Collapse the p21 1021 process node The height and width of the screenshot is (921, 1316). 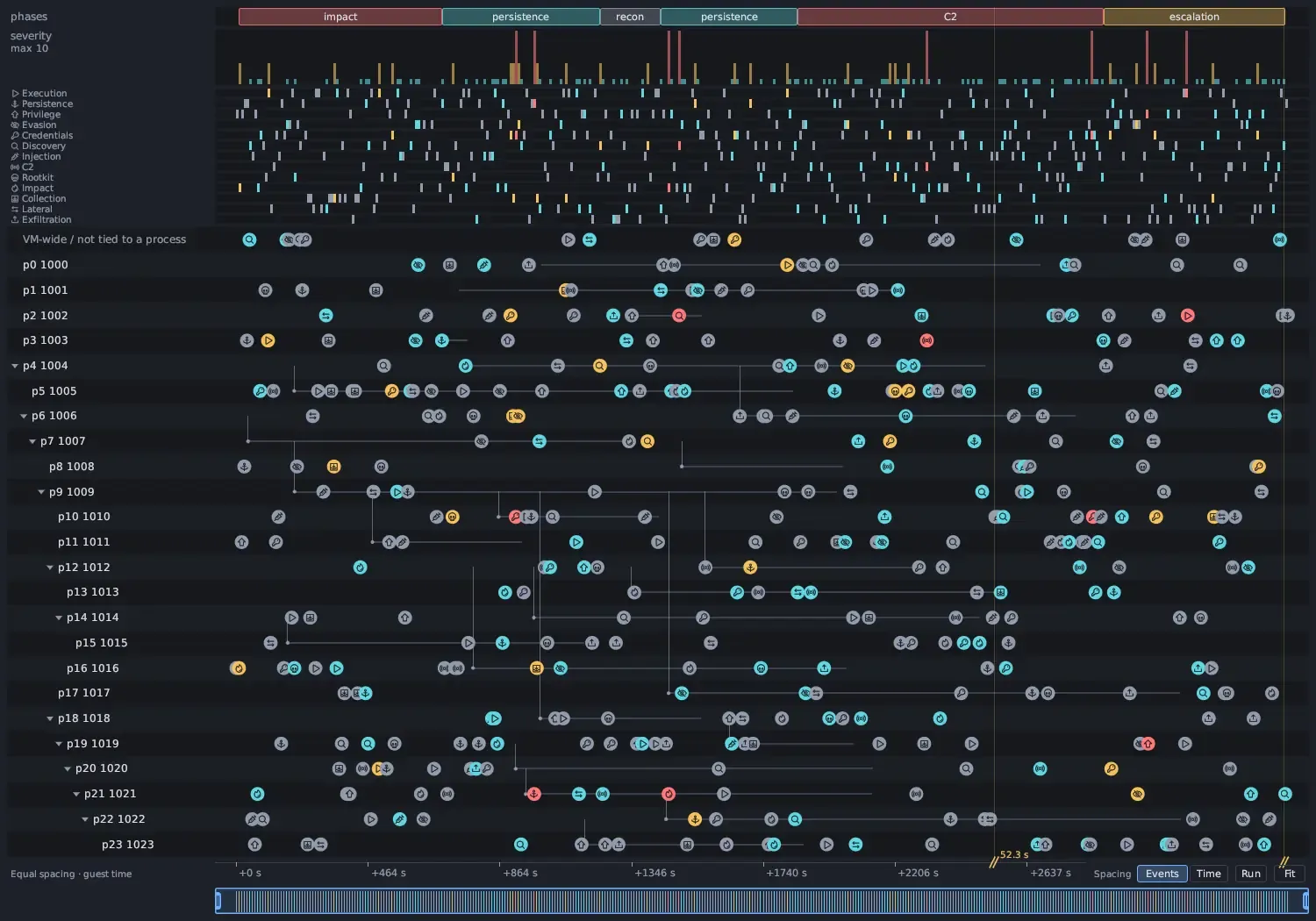[x=76, y=794]
